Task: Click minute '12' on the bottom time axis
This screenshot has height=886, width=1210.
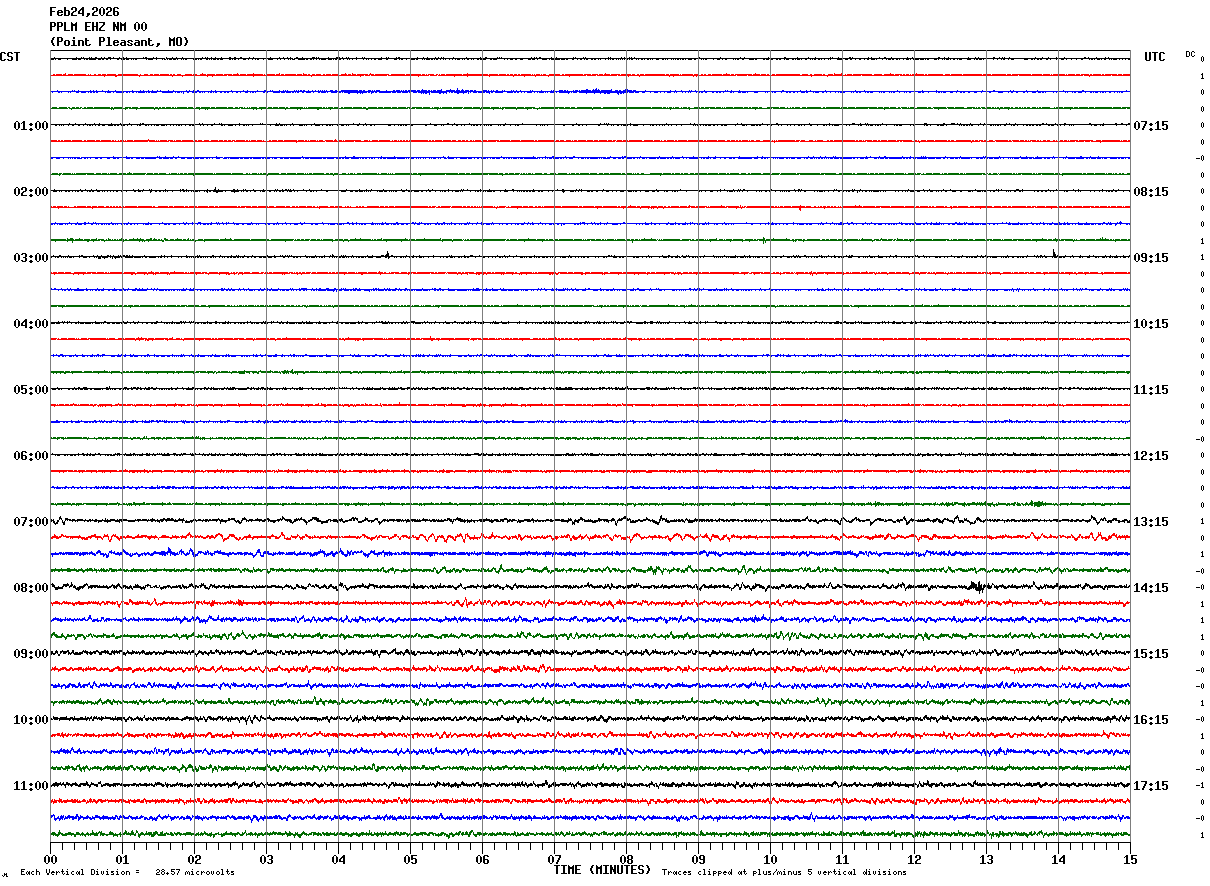Action: pyautogui.click(x=914, y=859)
